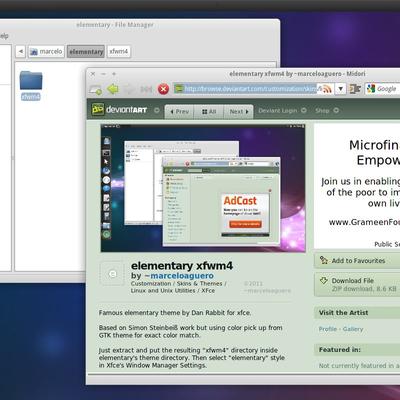400x400 pixels.
Task: Open the Google search engine selector
Action: pos(371,89)
